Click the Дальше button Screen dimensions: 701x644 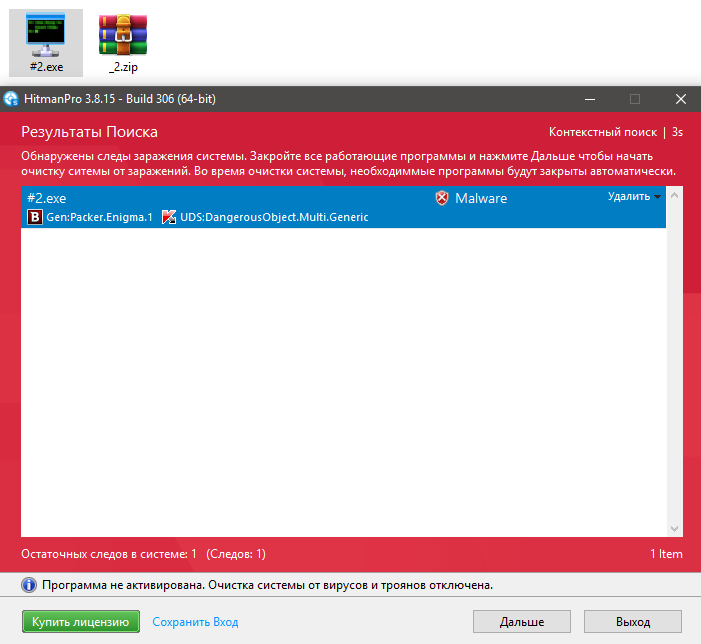point(522,622)
